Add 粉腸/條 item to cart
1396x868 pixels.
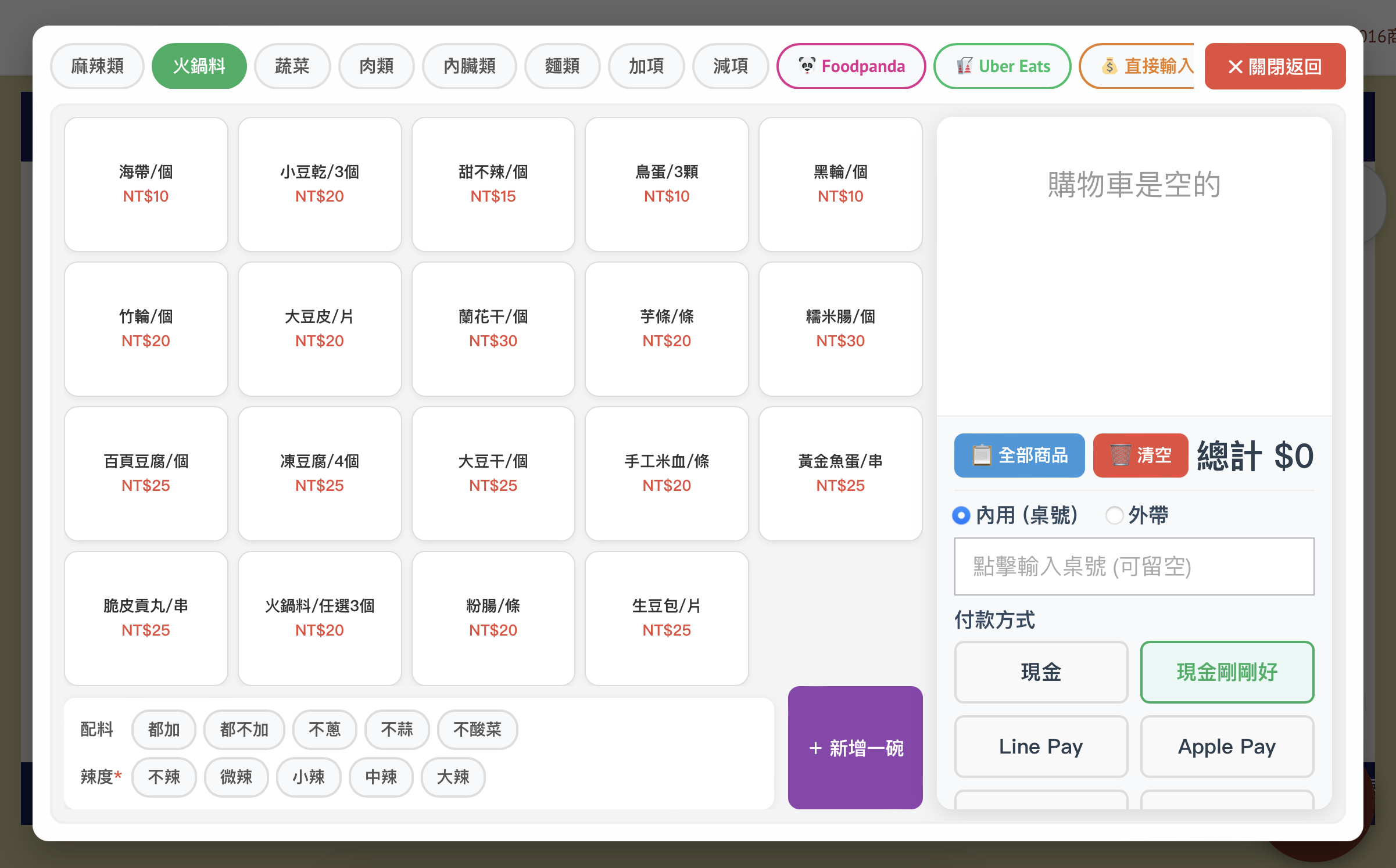coord(493,618)
